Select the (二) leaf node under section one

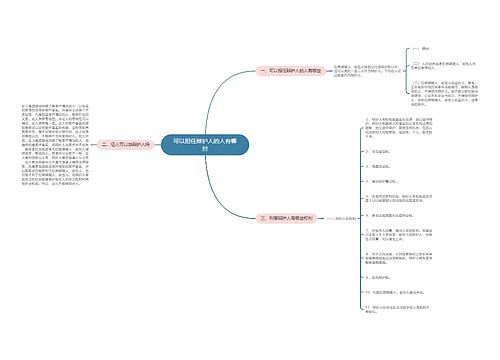444,66
